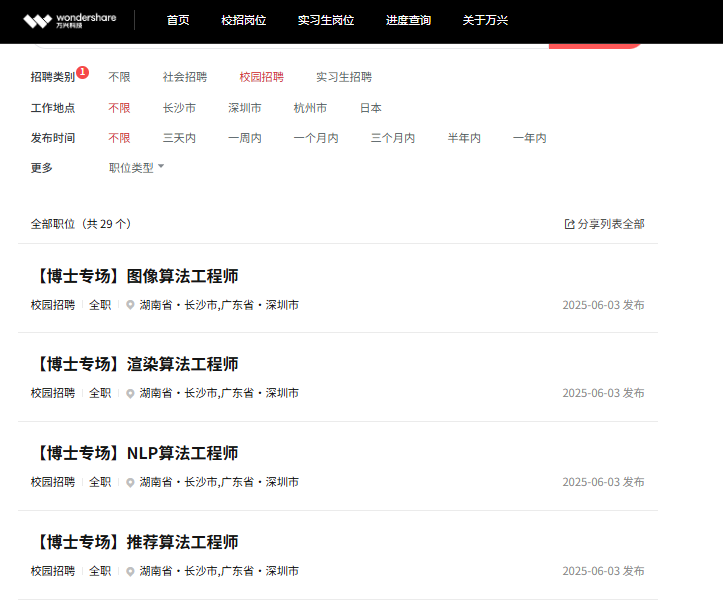Filter posts from 一年内
Screen dimensions: 723x601
(x=530, y=138)
